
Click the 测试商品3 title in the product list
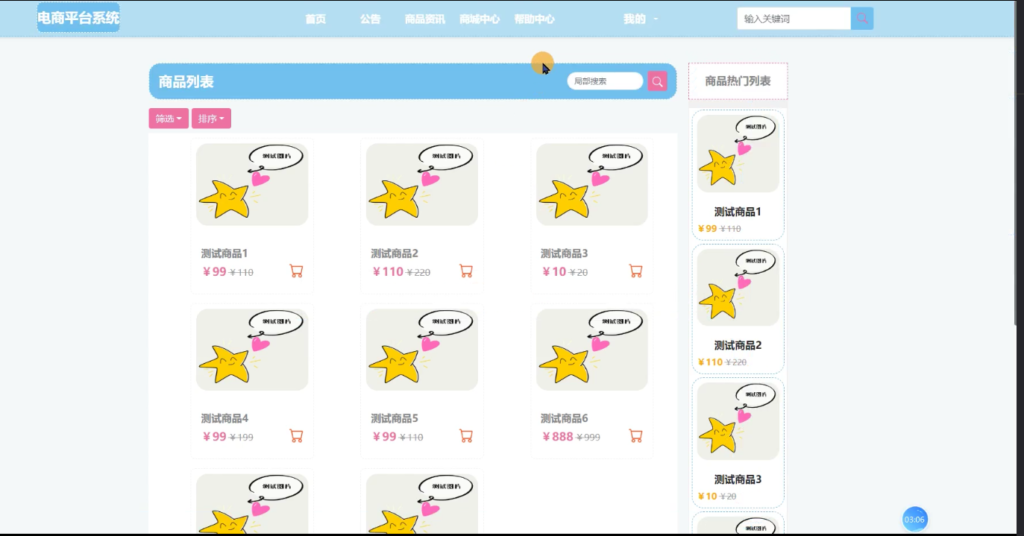[x=564, y=253]
